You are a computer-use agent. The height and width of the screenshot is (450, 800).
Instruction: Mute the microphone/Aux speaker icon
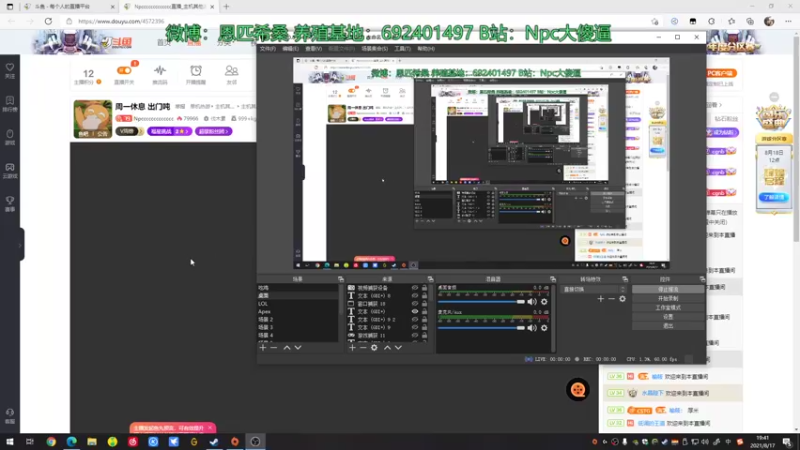tap(532, 328)
